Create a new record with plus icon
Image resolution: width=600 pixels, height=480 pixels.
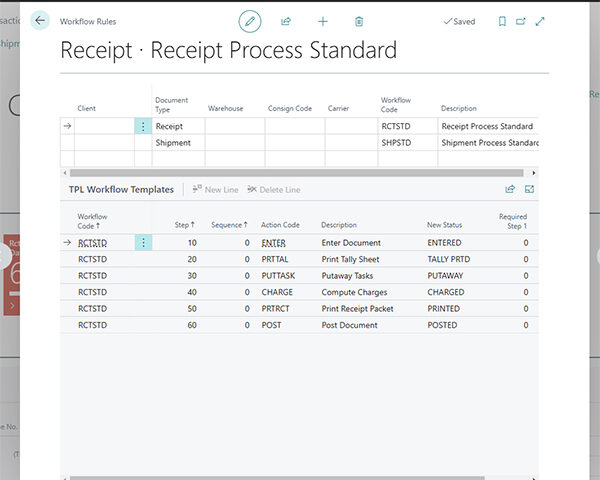click(322, 21)
